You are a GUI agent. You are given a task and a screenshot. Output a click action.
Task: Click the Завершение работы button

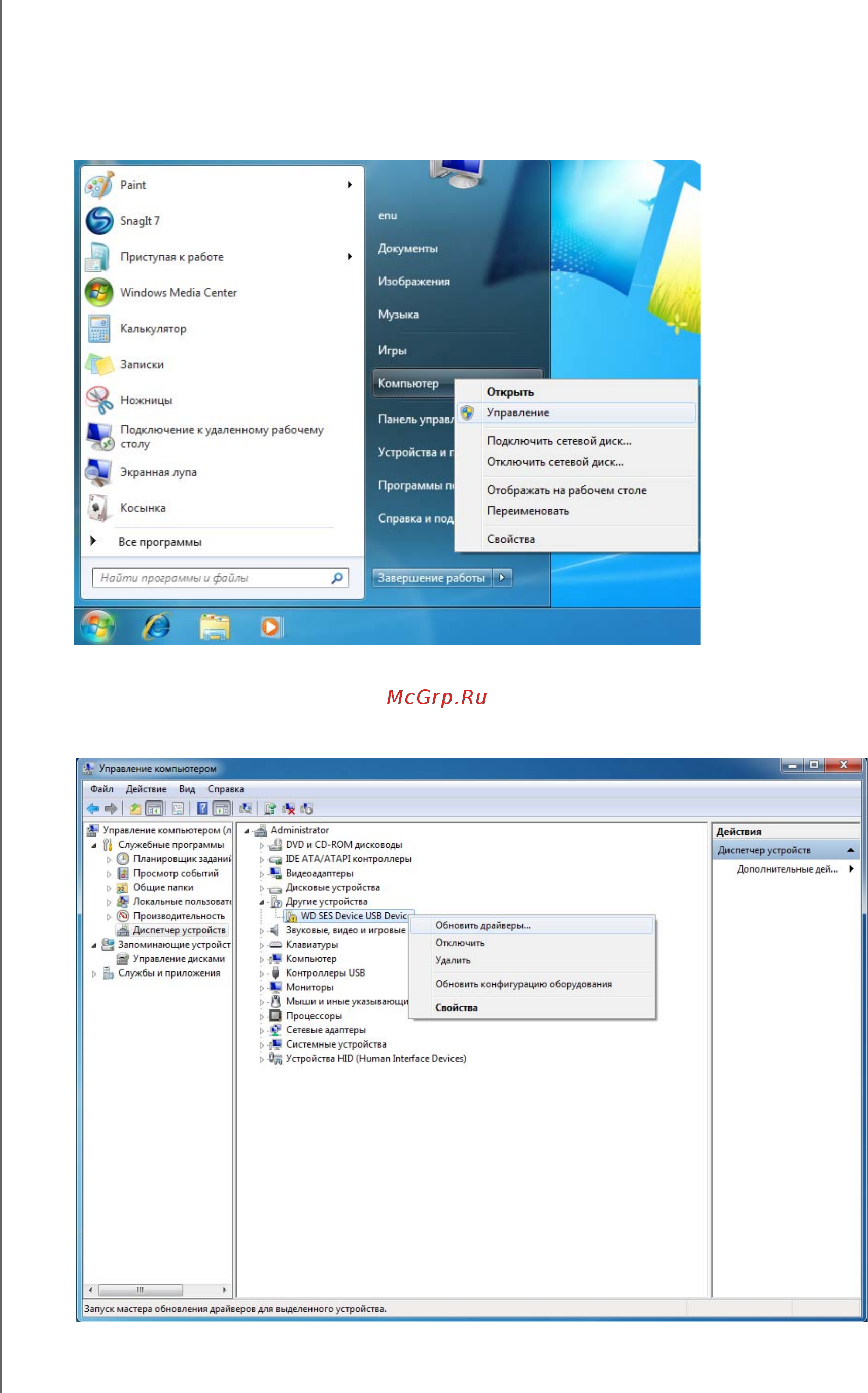(x=432, y=577)
